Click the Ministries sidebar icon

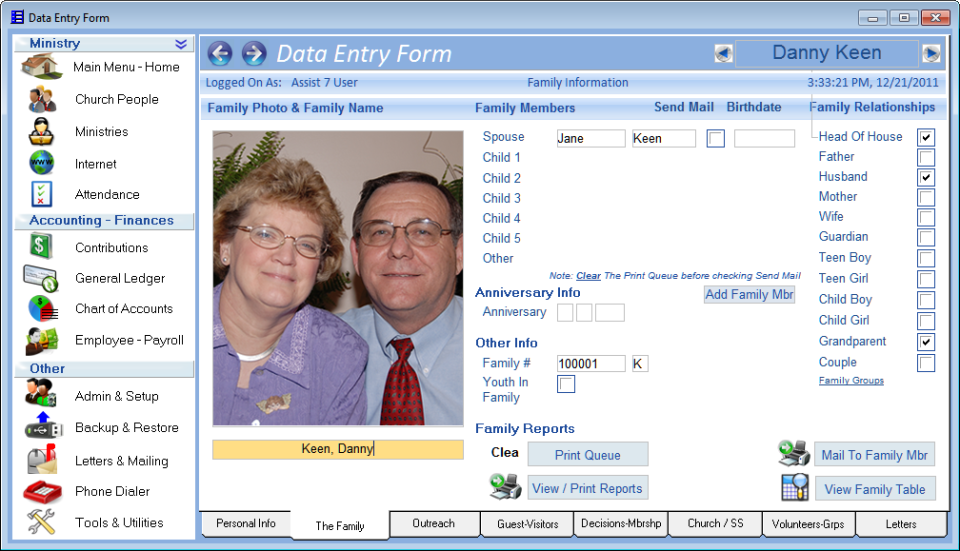point(42,132)
